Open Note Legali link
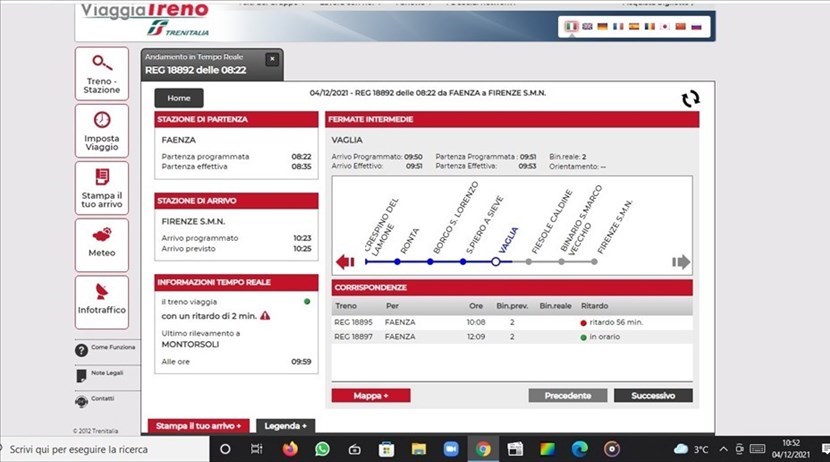This screenshot has width=830, height=462. tap(100, 375)
